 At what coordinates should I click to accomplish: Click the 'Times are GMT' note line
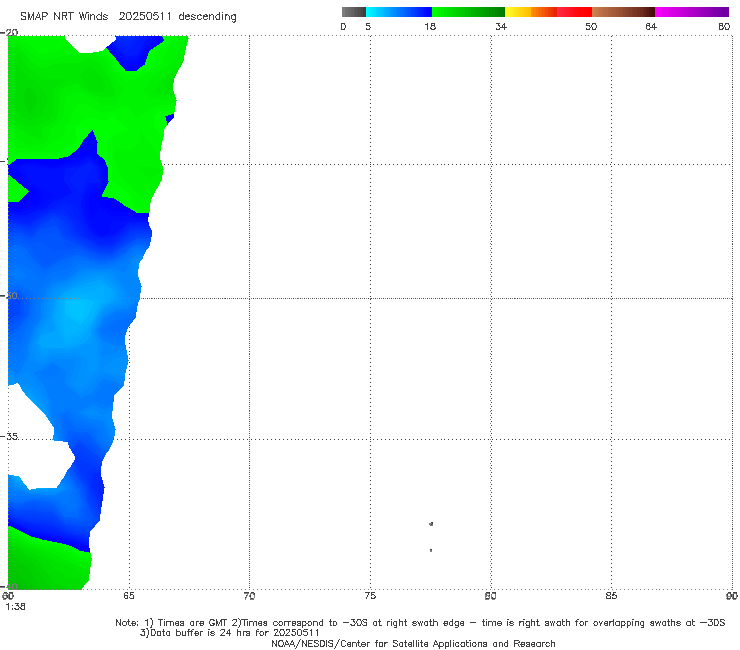(420, 623)
